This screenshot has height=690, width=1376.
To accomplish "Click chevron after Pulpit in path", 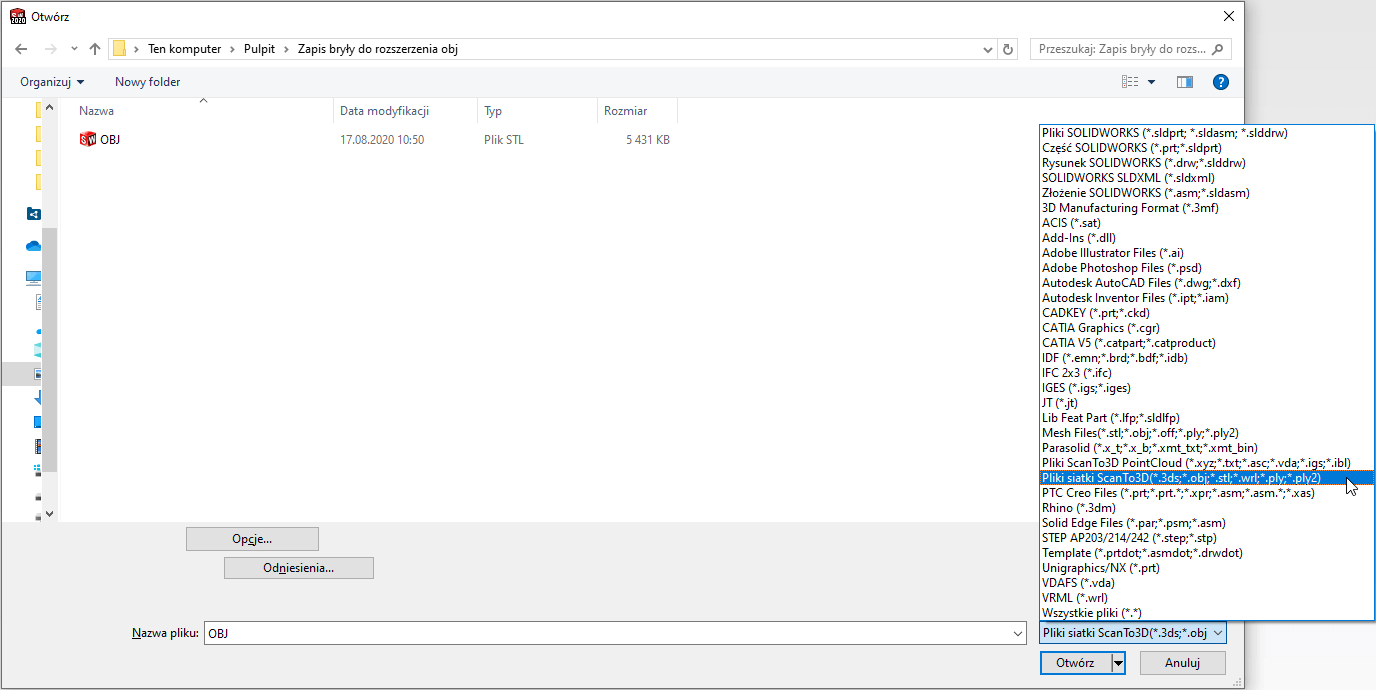I will pyautogui.click(x=288, y=49).
